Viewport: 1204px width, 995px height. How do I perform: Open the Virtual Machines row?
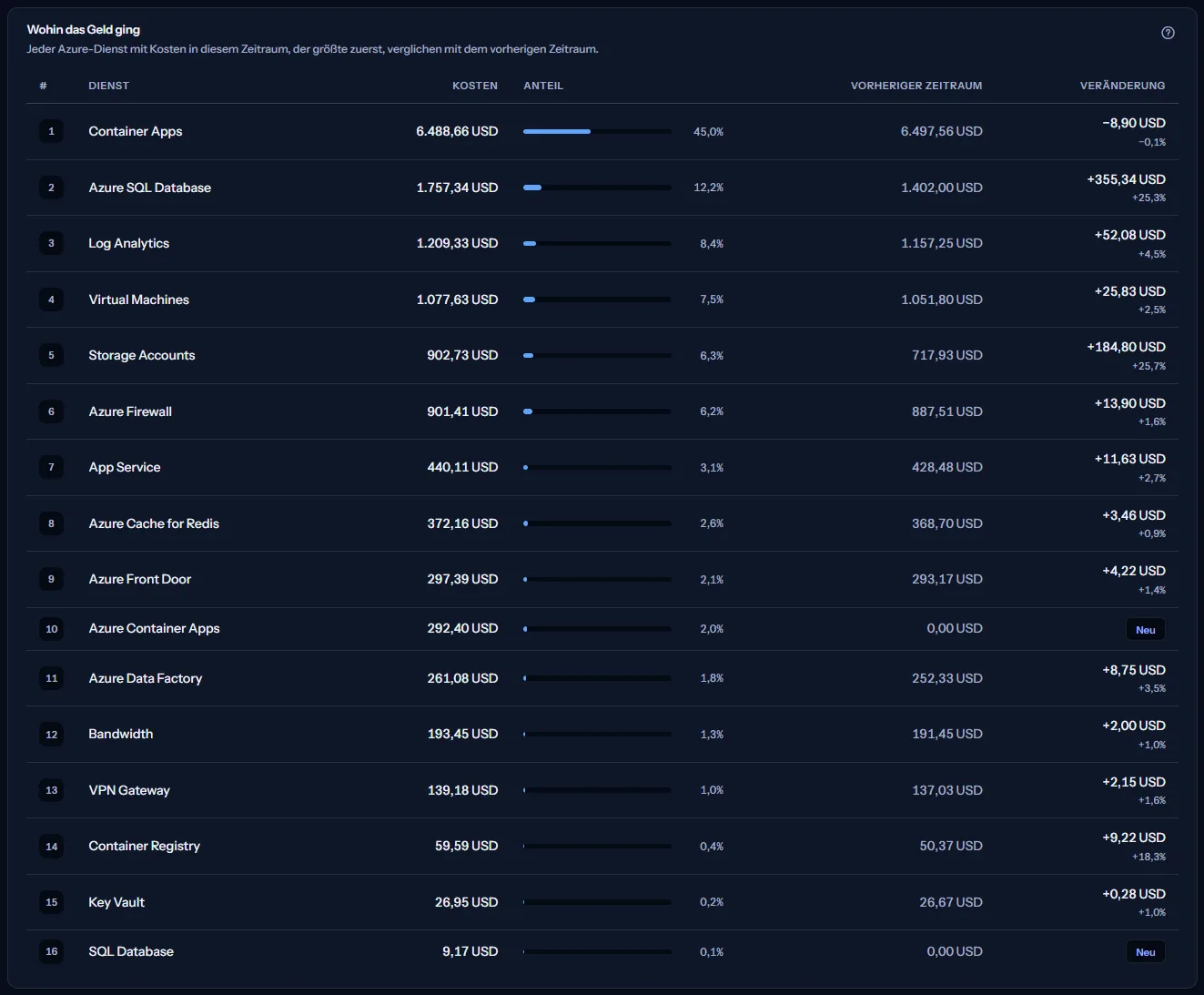(x=602, y=300)
